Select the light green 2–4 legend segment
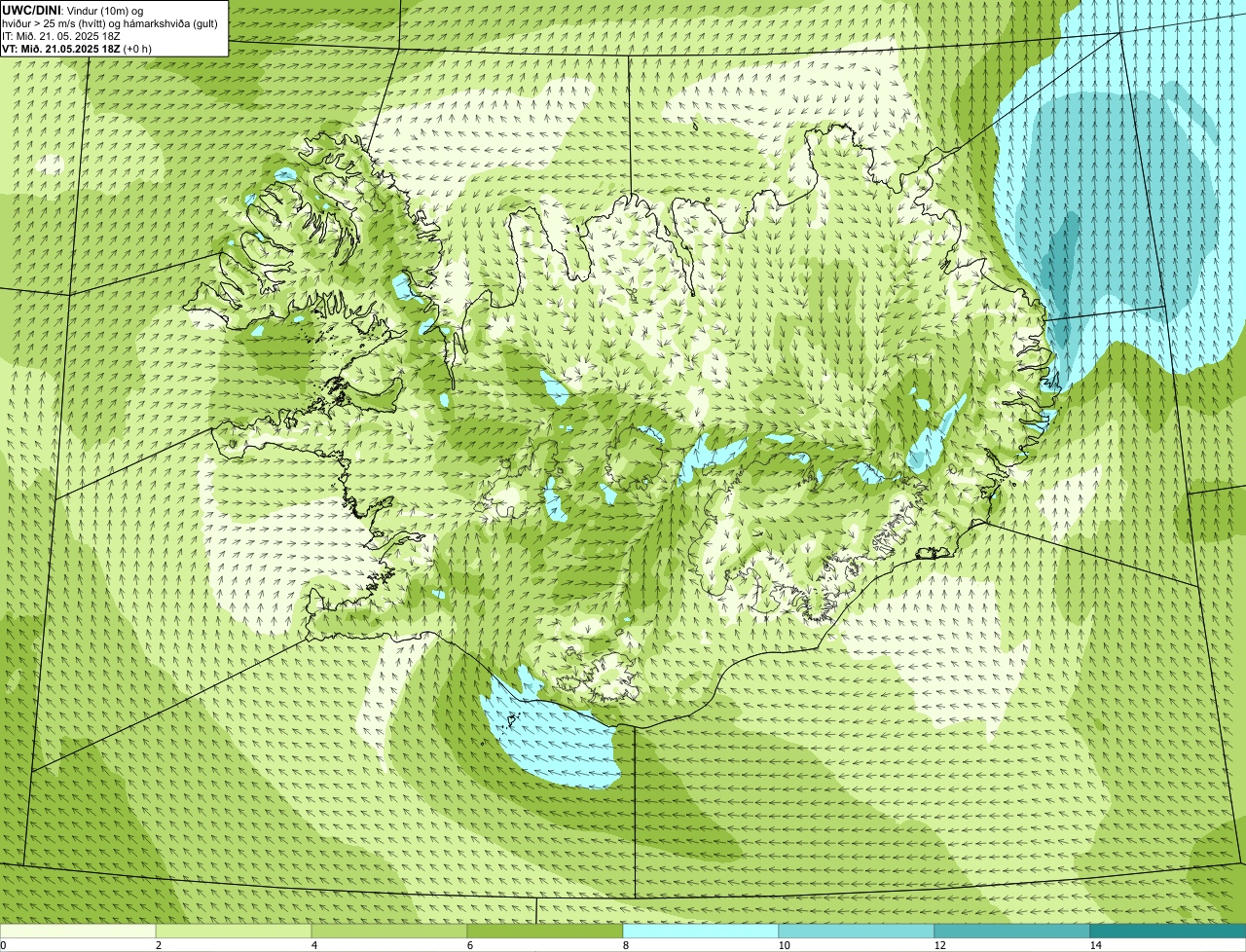 tap(234, 931)
